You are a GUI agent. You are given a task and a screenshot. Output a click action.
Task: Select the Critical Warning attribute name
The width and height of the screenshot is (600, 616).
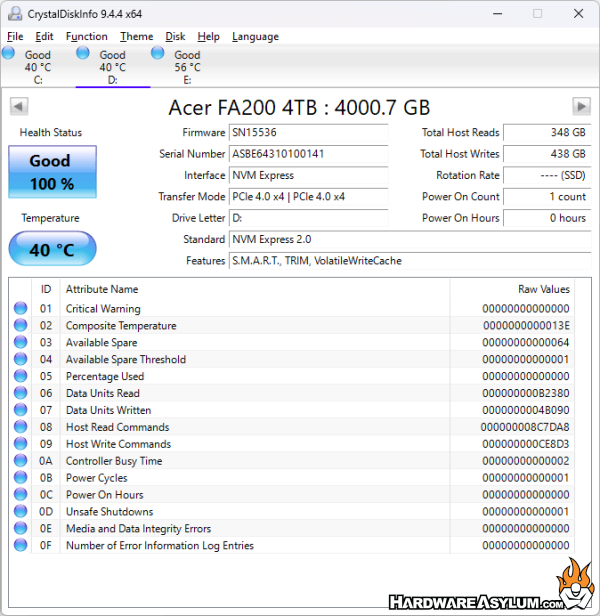pos(103,309)
